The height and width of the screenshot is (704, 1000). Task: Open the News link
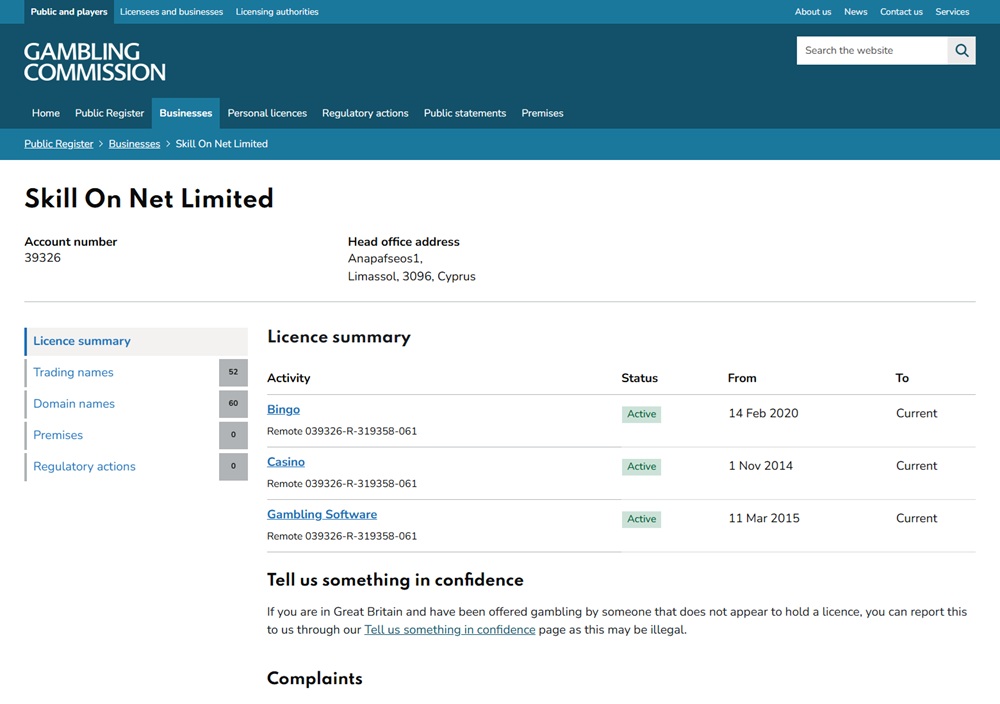pyautogui.click(x=855, y=11)
